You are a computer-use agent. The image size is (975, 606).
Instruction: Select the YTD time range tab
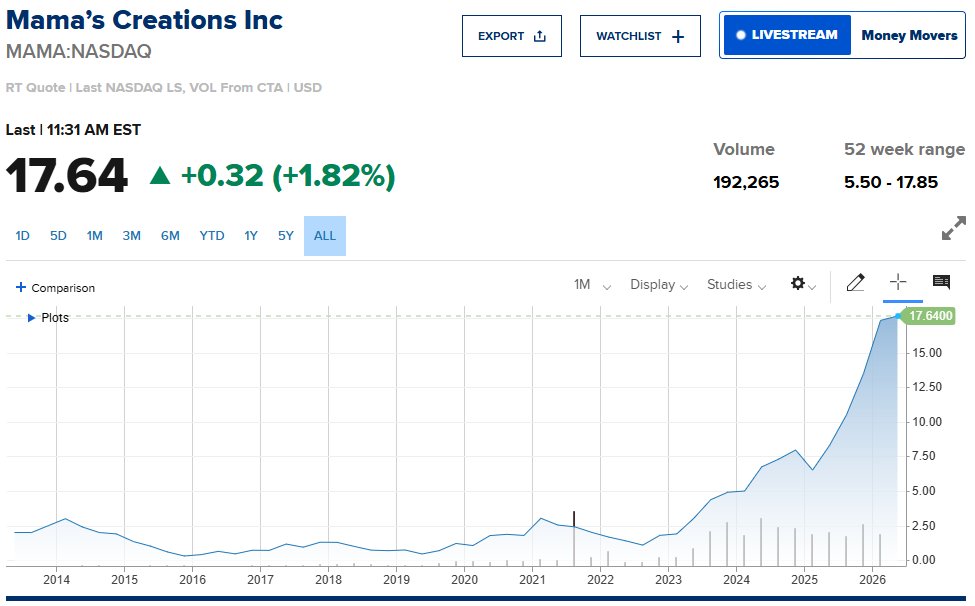tap(211, 236)
